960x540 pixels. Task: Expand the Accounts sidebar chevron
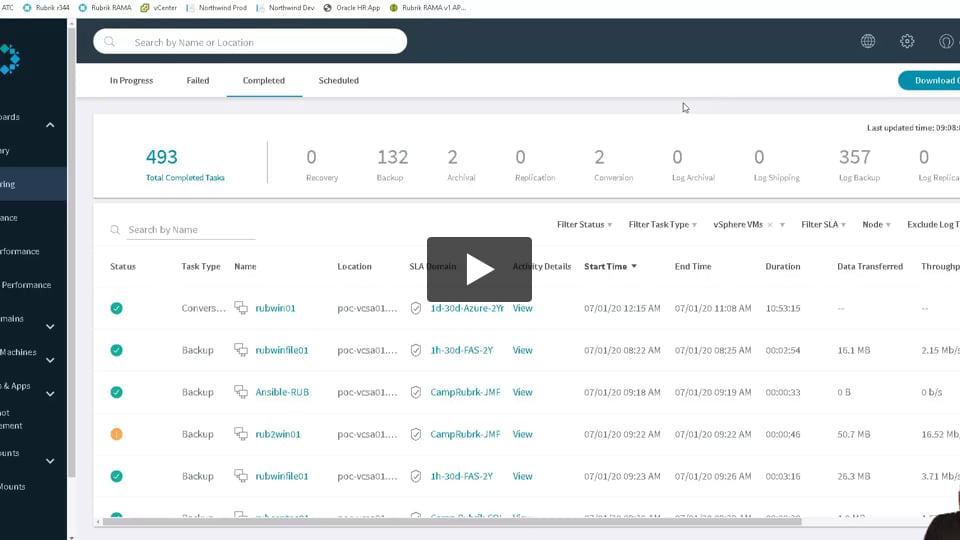(50, 461)
